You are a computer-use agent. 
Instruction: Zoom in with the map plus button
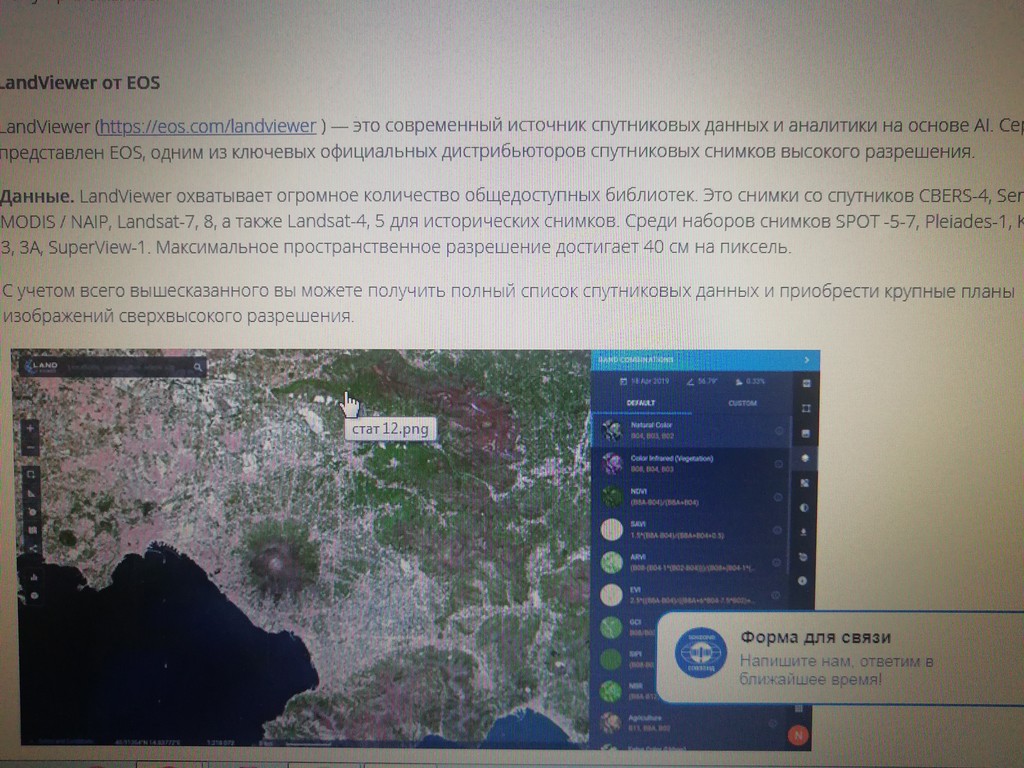coord(31,428)
